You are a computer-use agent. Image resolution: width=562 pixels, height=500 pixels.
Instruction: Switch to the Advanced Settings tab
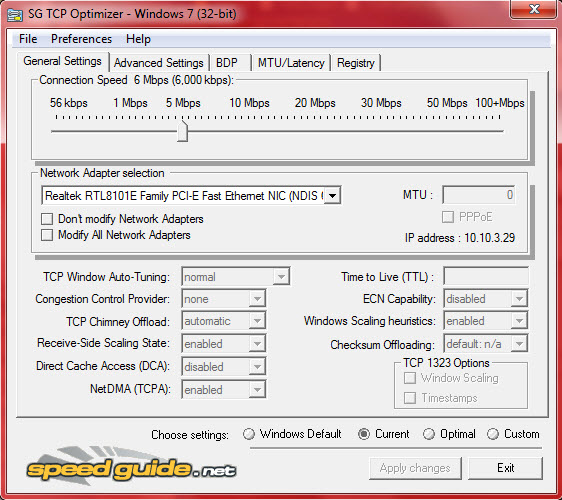tap(158, 63)
